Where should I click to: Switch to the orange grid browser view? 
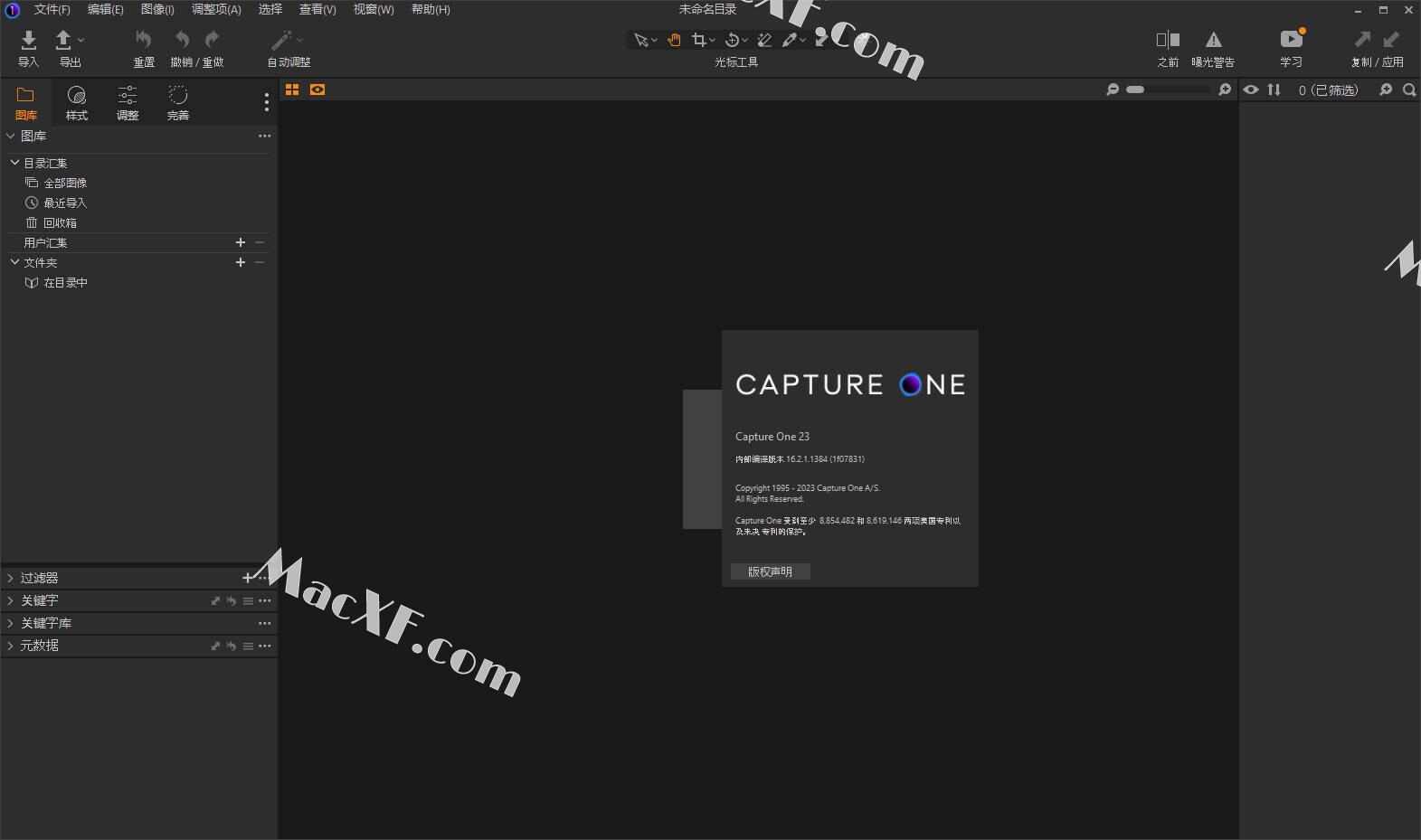point(292,90)
